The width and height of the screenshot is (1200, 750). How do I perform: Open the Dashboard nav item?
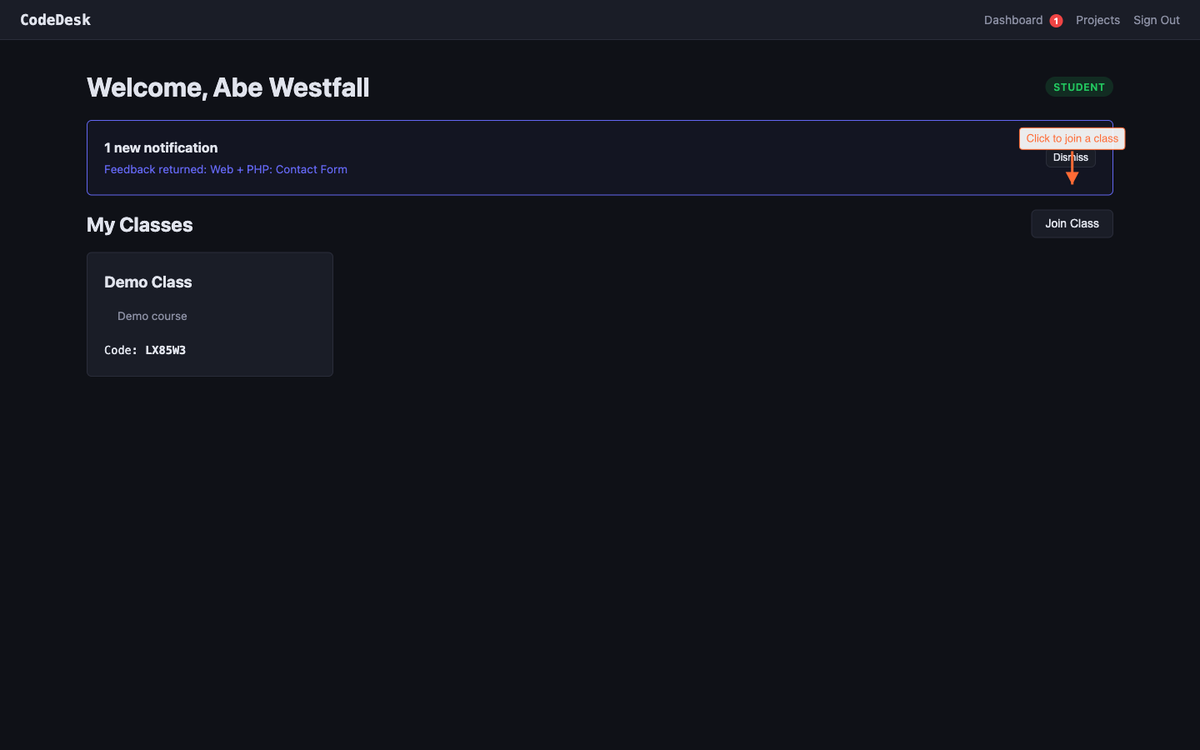pyautogui.click(x=1013, y=20)
